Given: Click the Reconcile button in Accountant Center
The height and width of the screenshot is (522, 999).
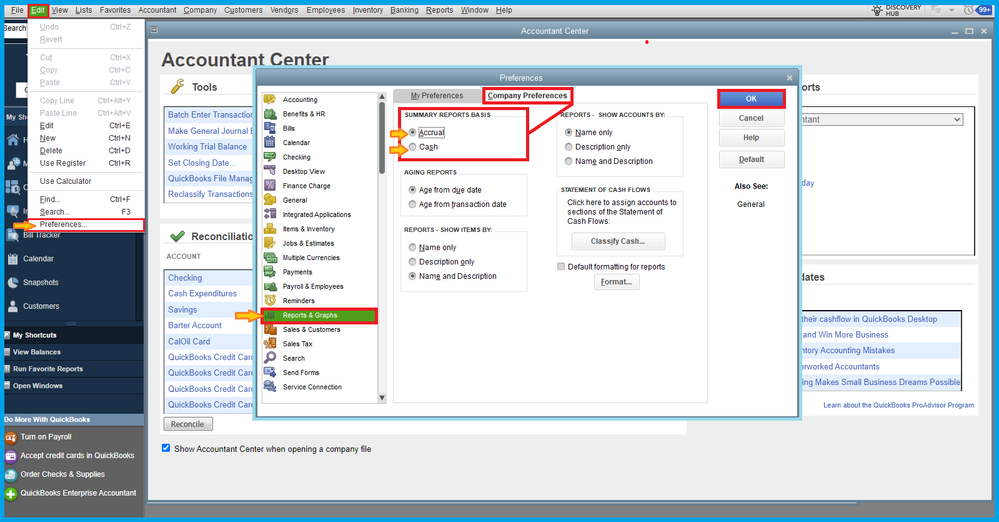Looking at the screenshot, I should [188, 424].
